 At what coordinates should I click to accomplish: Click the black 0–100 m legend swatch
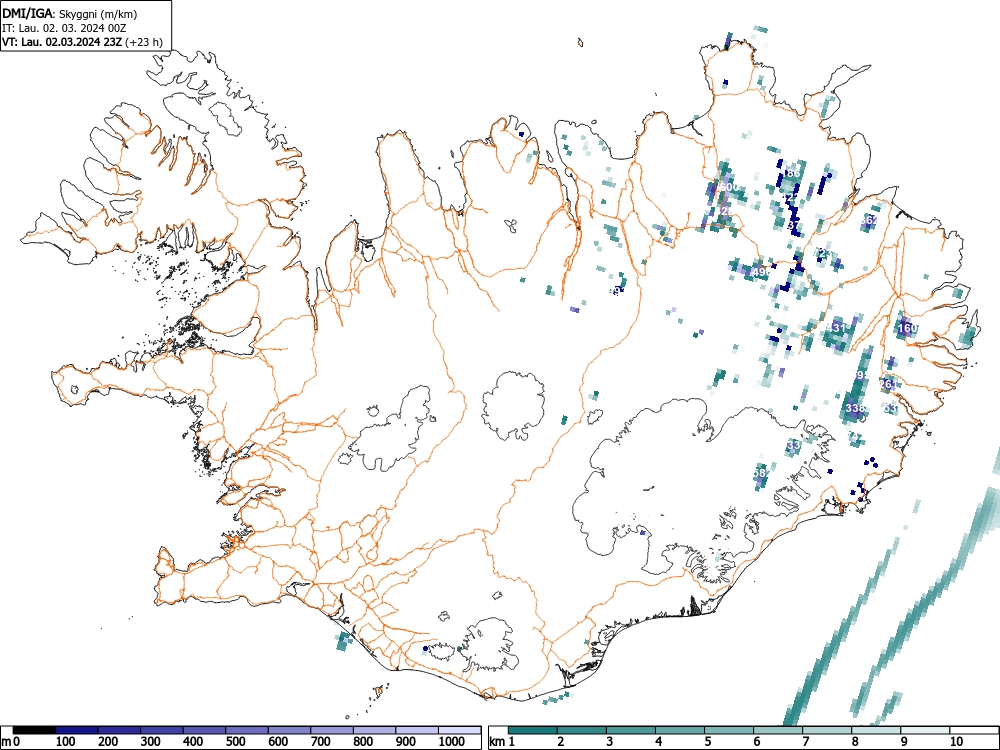coord(34,730)
